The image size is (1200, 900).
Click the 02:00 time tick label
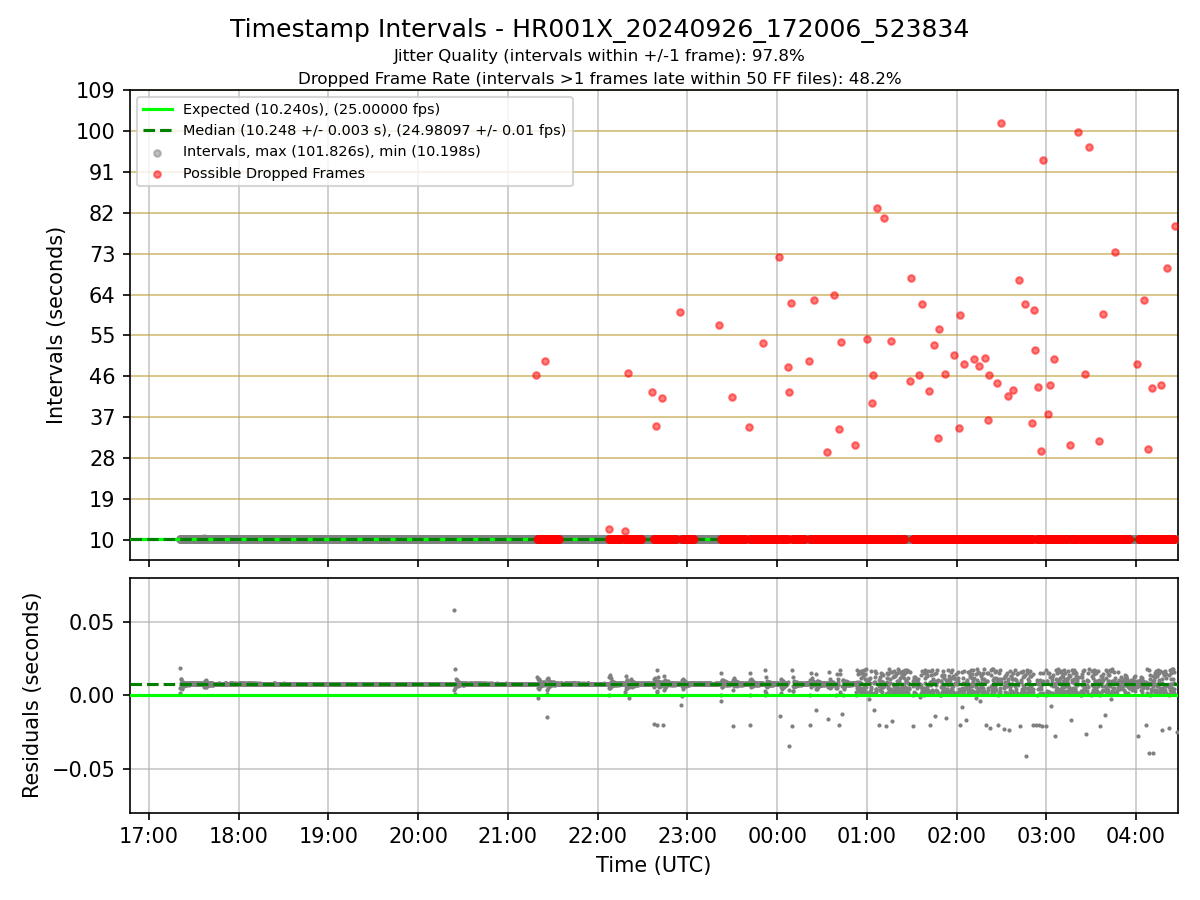click(x=956, y=834)
